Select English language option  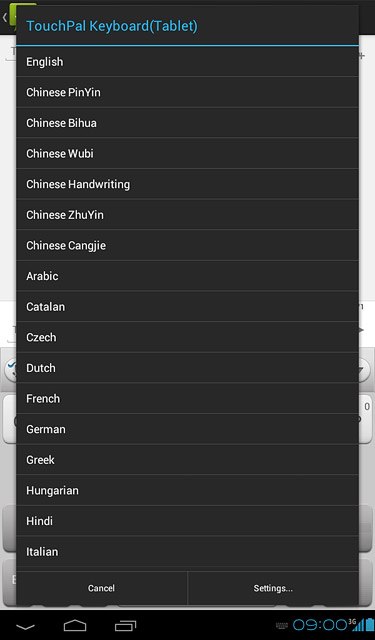187,62
